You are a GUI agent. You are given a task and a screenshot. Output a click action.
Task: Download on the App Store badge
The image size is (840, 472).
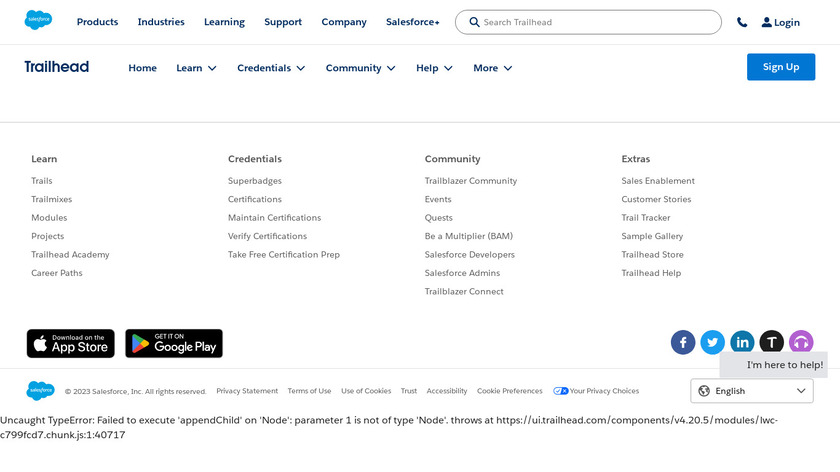(x=70, y=343)
